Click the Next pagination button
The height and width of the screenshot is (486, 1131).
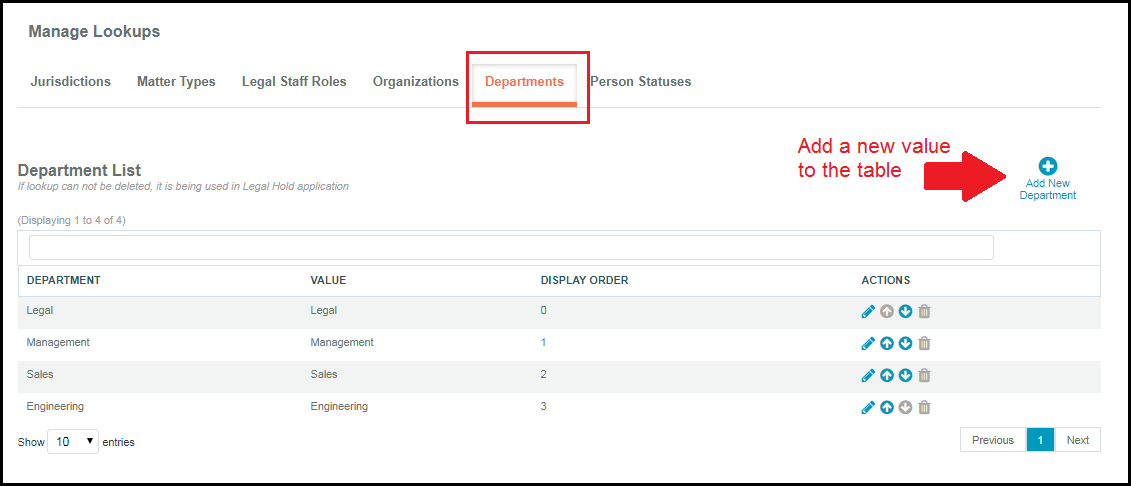pos(1077,440)
